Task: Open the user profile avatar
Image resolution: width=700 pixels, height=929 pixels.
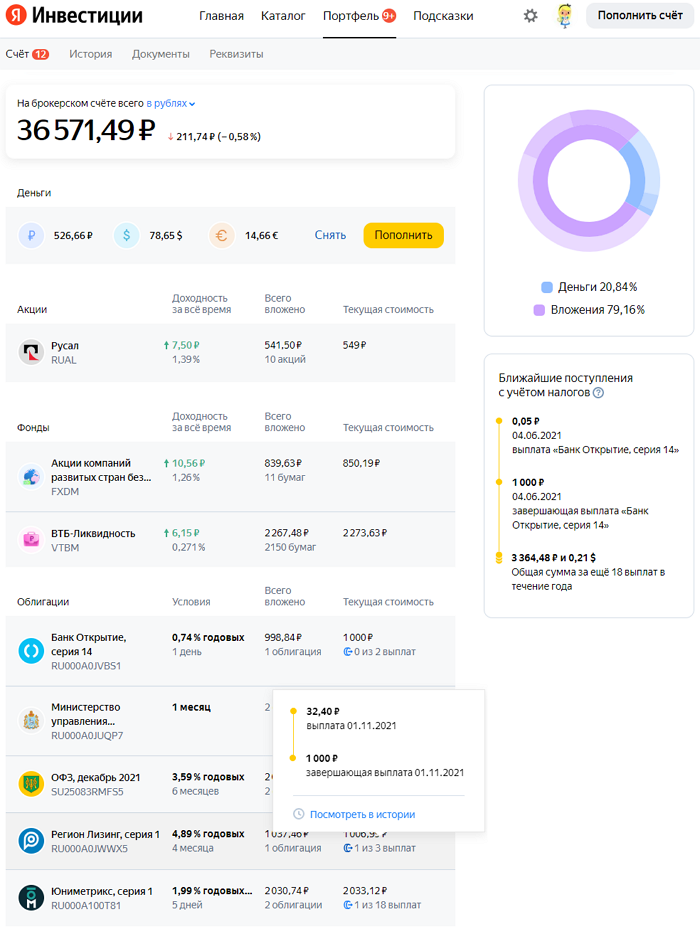Action: pyautogui.click(x=564, y=16)
